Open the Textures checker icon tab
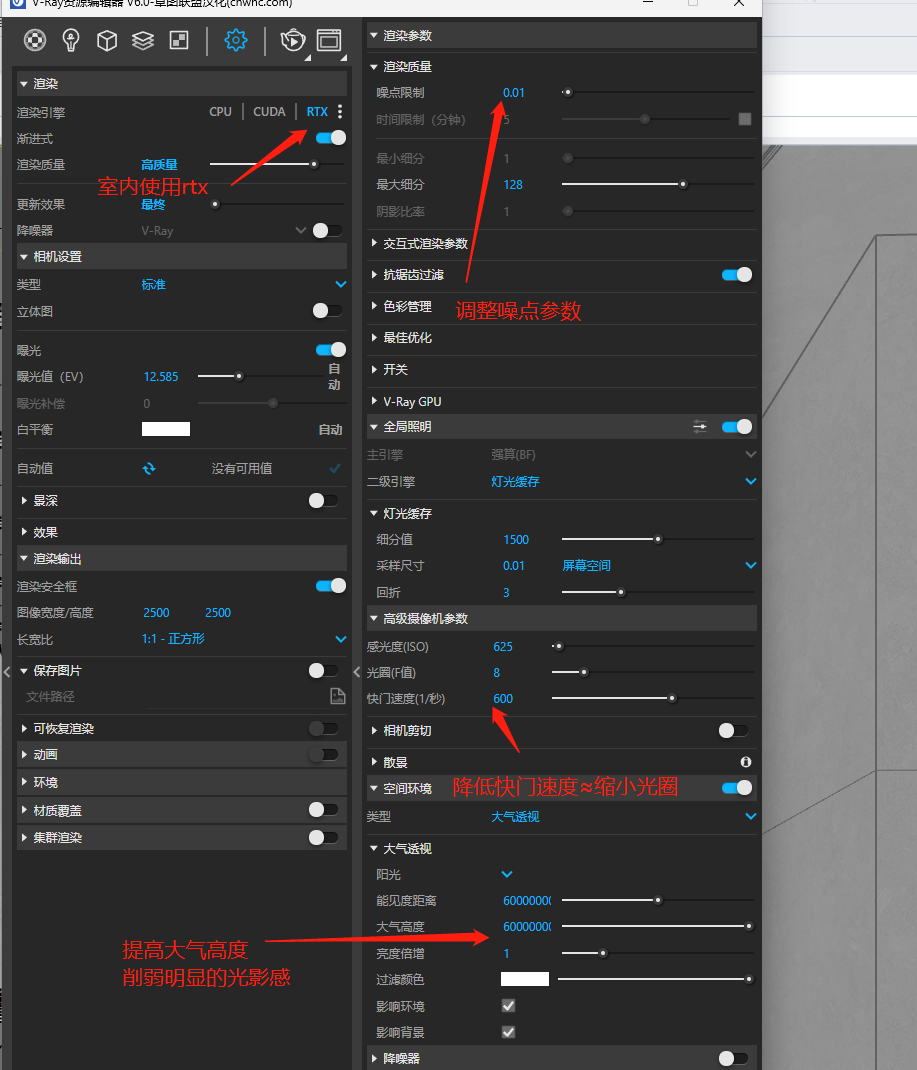Viewport: 917px width, 1070px height. coord(179,40)
